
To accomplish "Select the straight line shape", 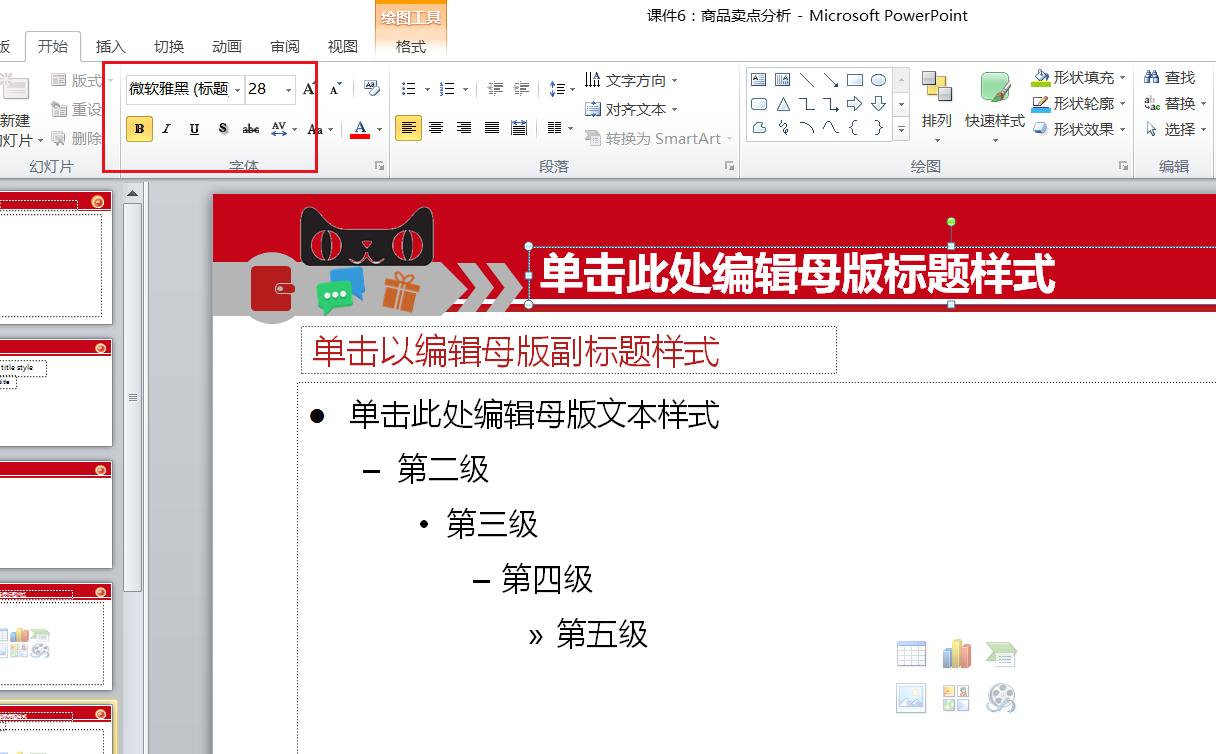I will (x=806, y=80).
